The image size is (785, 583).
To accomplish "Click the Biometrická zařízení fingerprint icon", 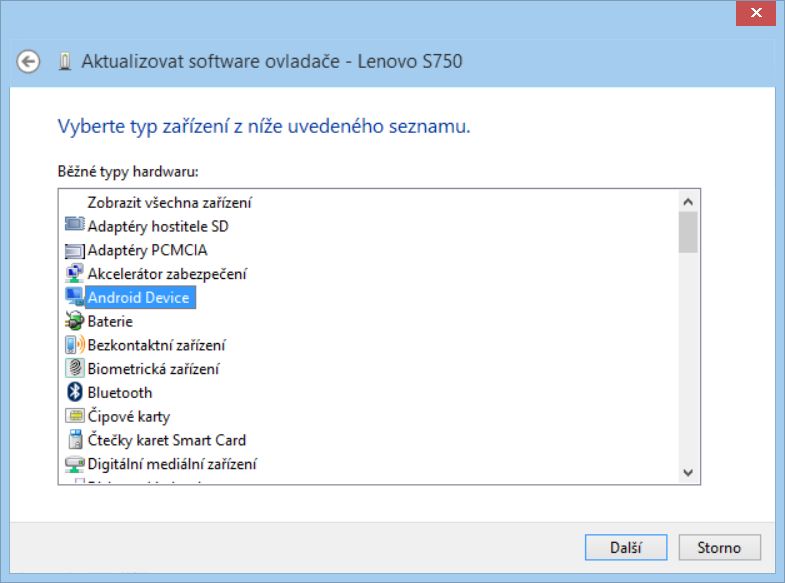I will [75, 368].
